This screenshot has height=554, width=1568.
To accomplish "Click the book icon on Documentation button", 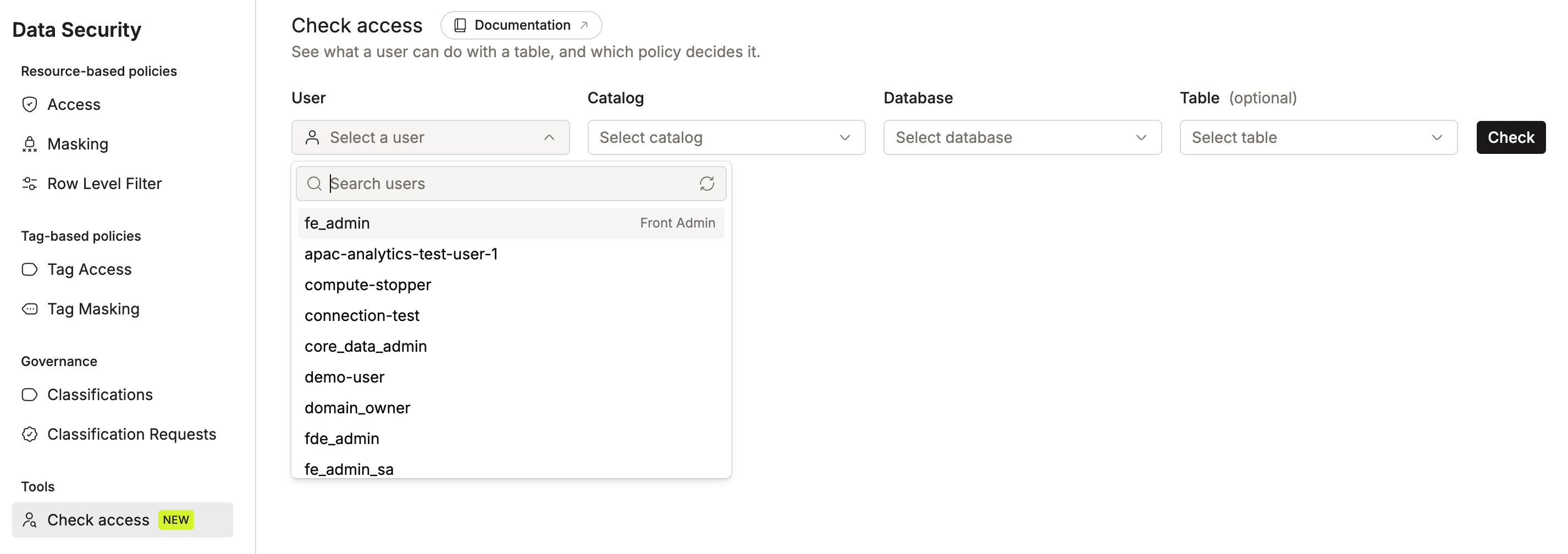I will click(460, 25).
